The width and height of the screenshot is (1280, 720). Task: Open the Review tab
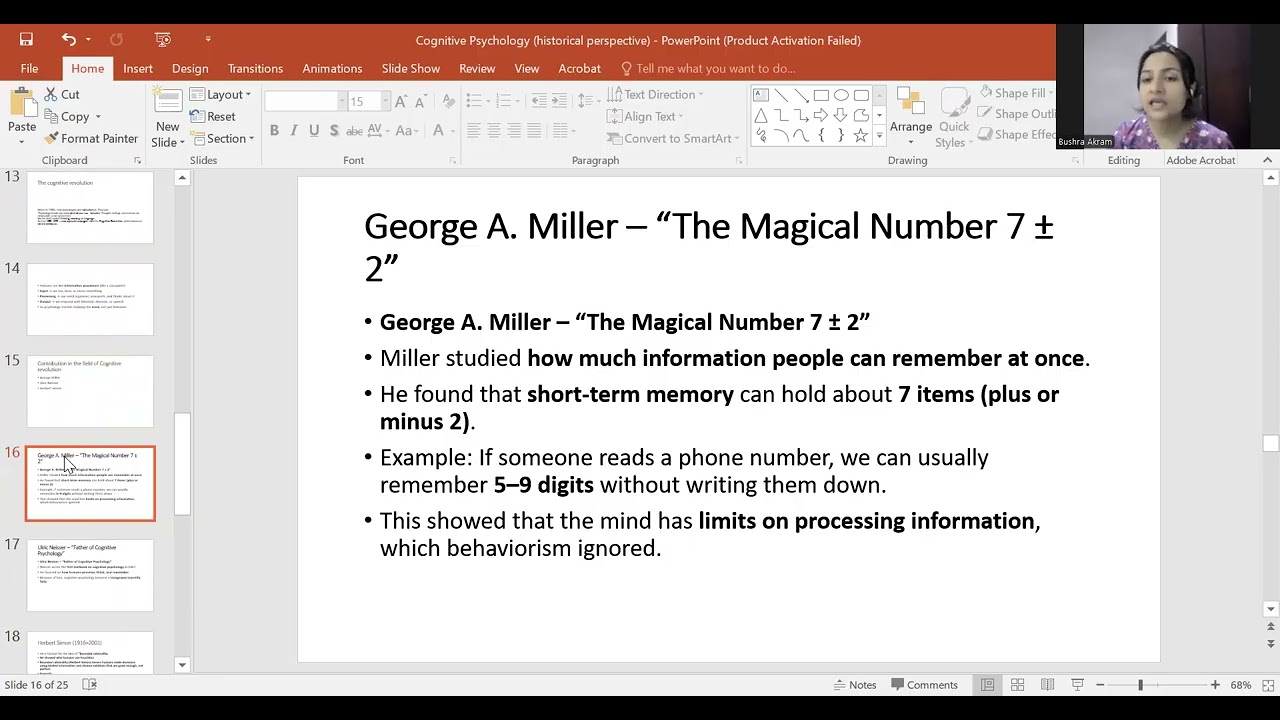[477, 68]
